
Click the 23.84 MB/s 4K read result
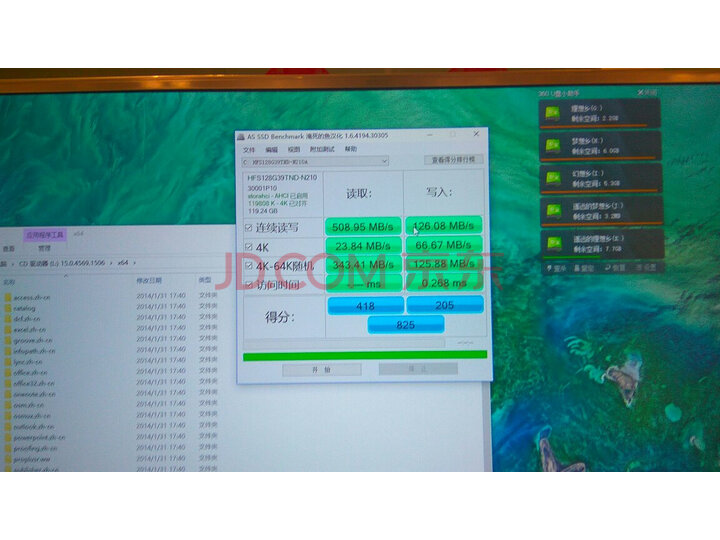[363, 246]
